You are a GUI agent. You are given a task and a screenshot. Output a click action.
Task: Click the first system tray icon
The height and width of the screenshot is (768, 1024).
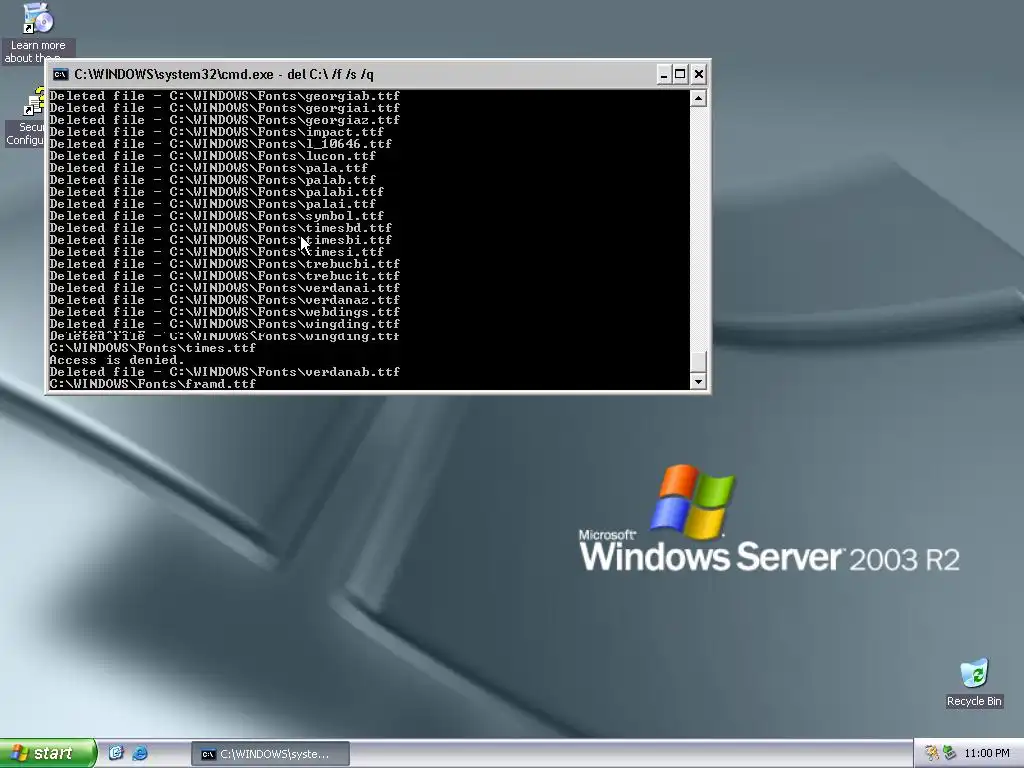coord(931,754)
